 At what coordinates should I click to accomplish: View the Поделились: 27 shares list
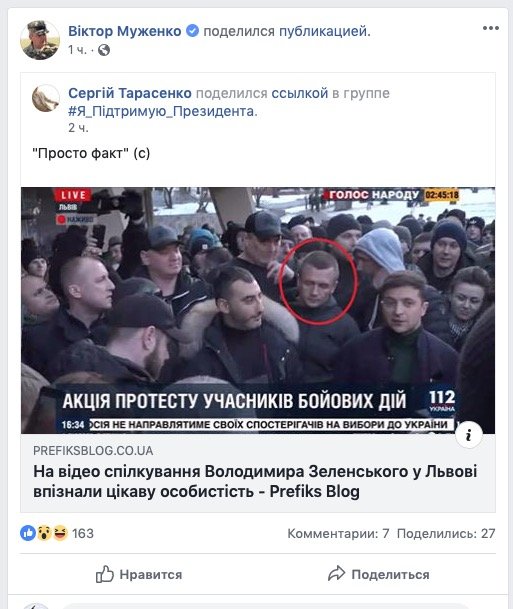pos(446,534)
